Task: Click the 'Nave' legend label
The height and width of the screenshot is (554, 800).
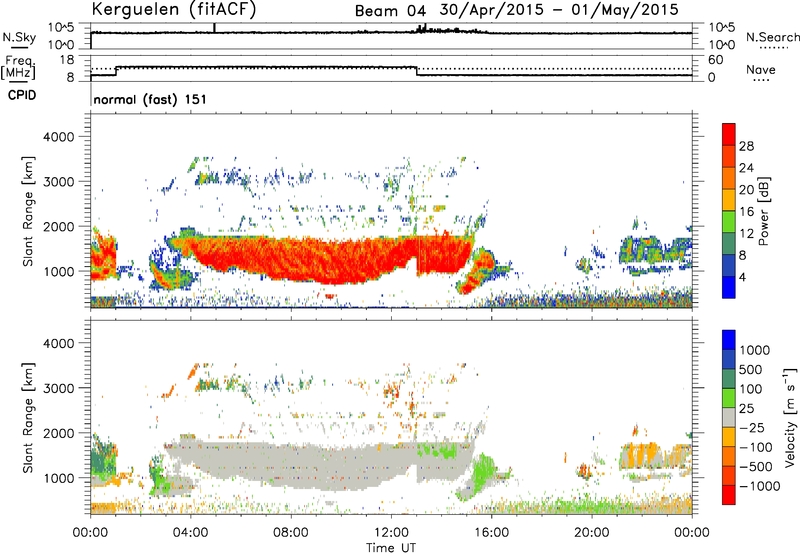Action: (761, 70)
